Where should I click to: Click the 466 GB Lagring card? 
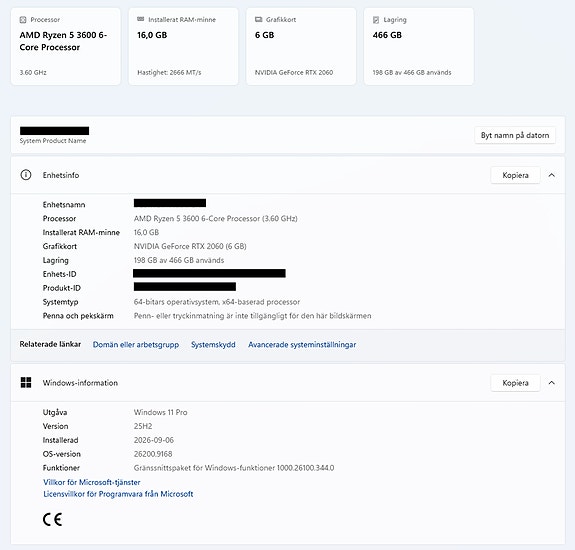pyautogui.click(x=419, y=47)
